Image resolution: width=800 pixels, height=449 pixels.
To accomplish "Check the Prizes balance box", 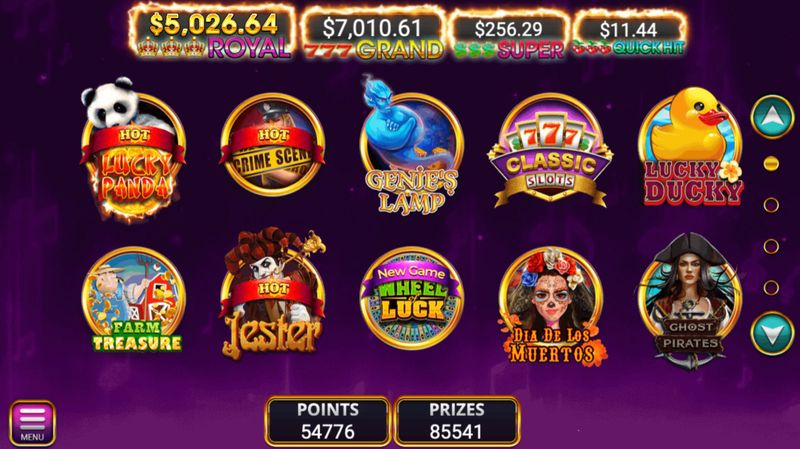I will coord(457,421).
